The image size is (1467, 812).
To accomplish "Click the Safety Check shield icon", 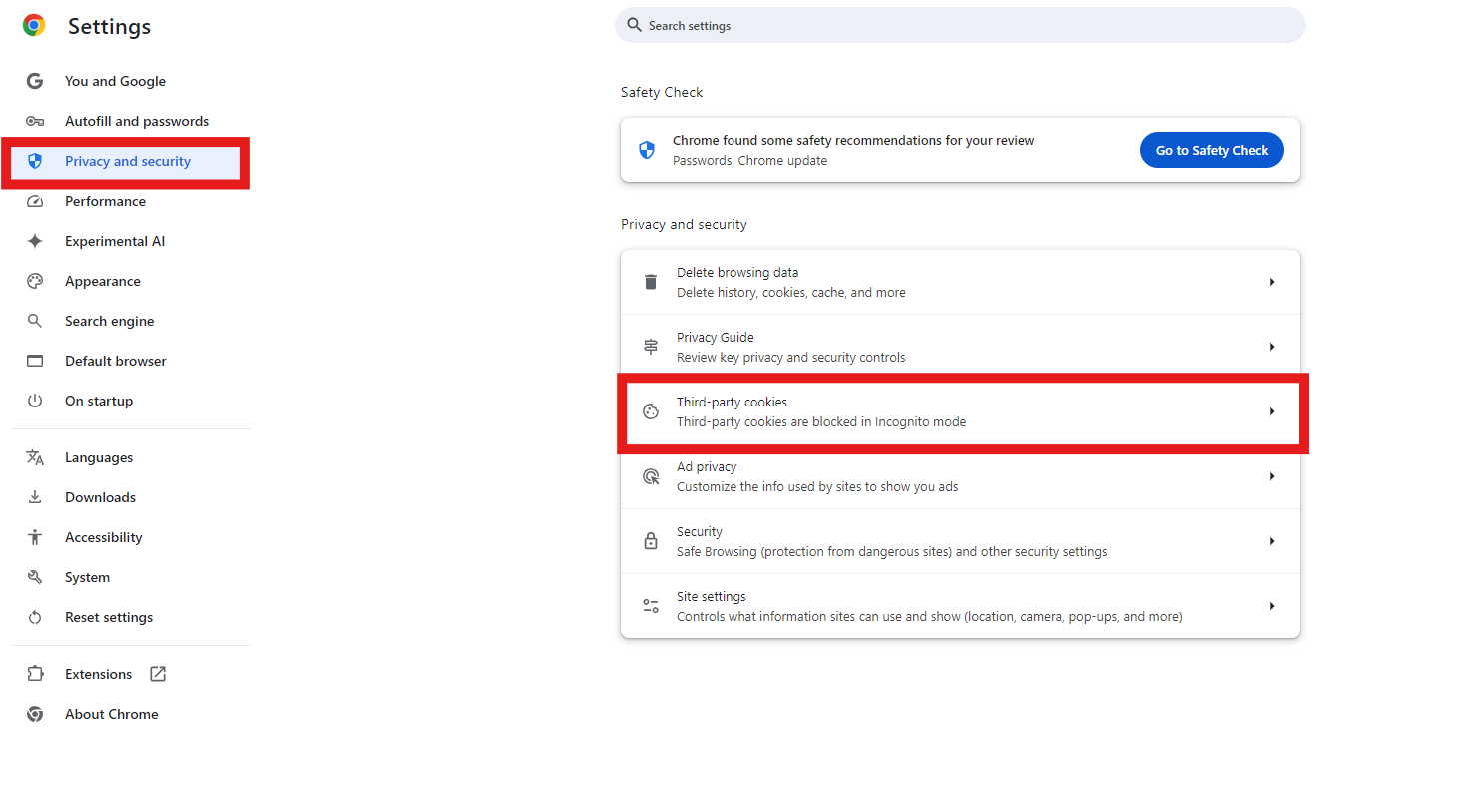I will pyautogui.click(x=647, y=150).
